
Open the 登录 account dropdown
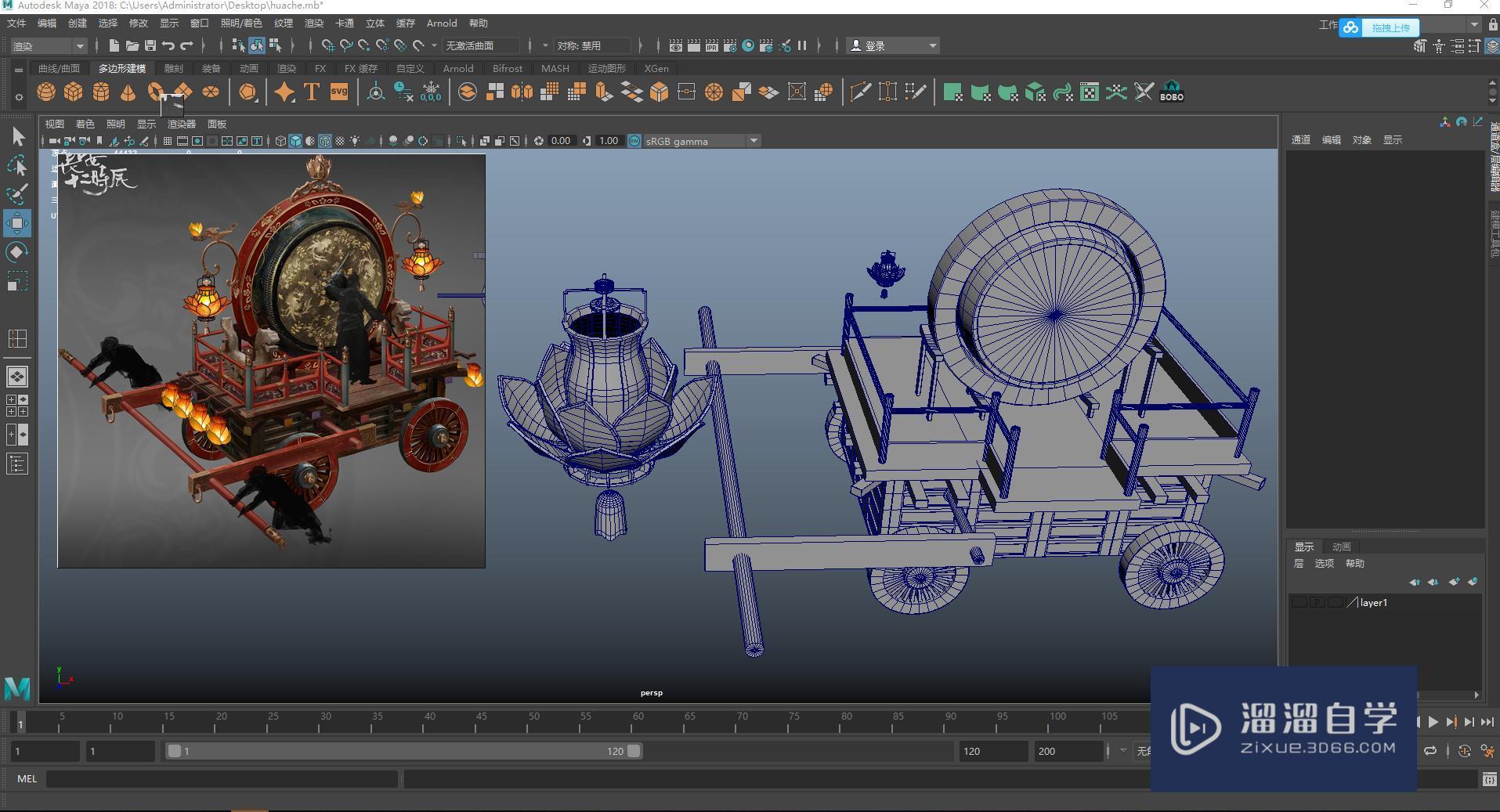coord(894,45)
